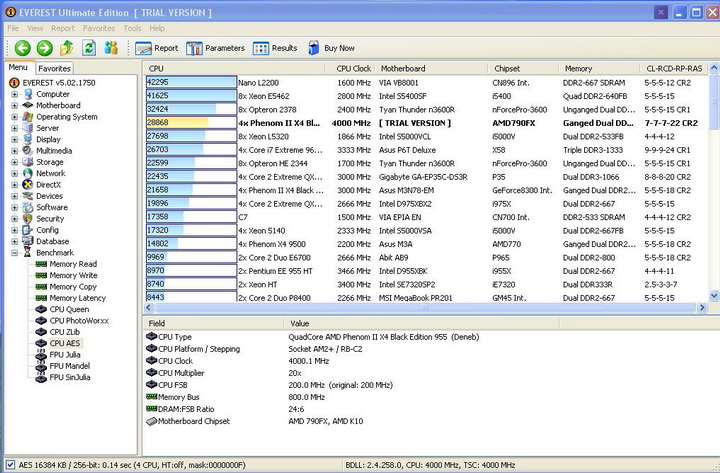Expand the Database tree node
The height and width of the screenshot is (473, 720).
(x=15, y=241)
